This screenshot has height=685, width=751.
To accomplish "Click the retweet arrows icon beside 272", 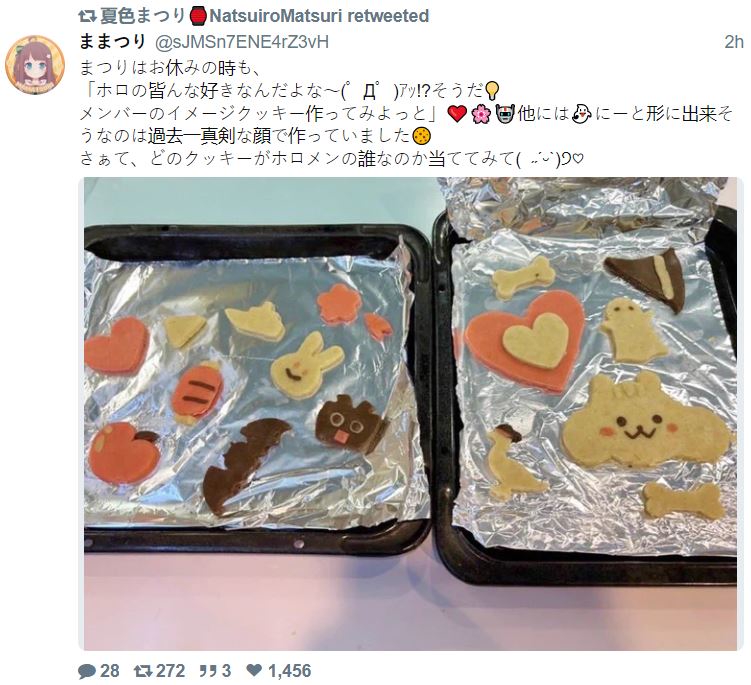I will (x=143, y=671).
